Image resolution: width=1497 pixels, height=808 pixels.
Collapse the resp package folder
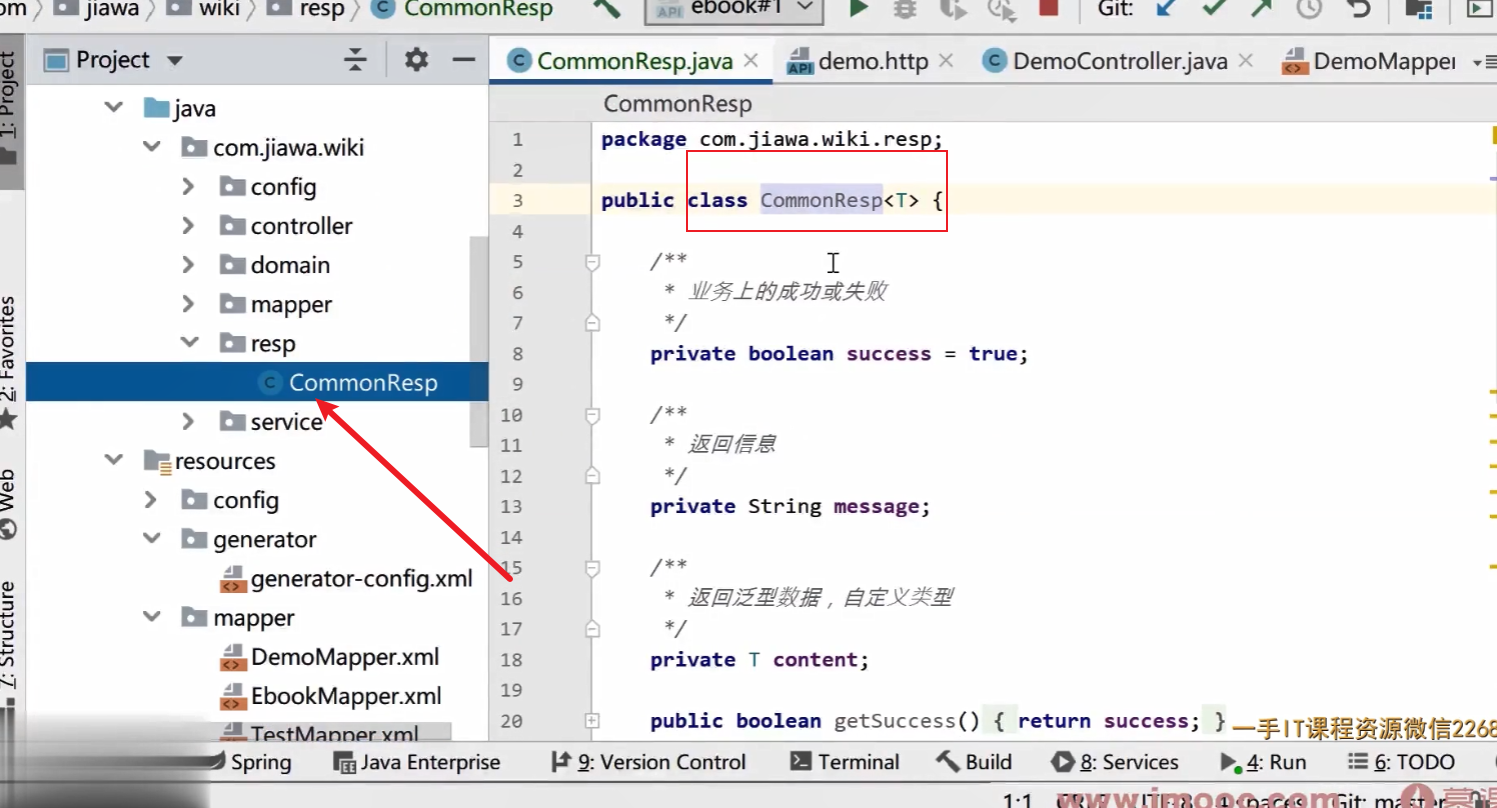pyautogui.click(x=188, y=344)
